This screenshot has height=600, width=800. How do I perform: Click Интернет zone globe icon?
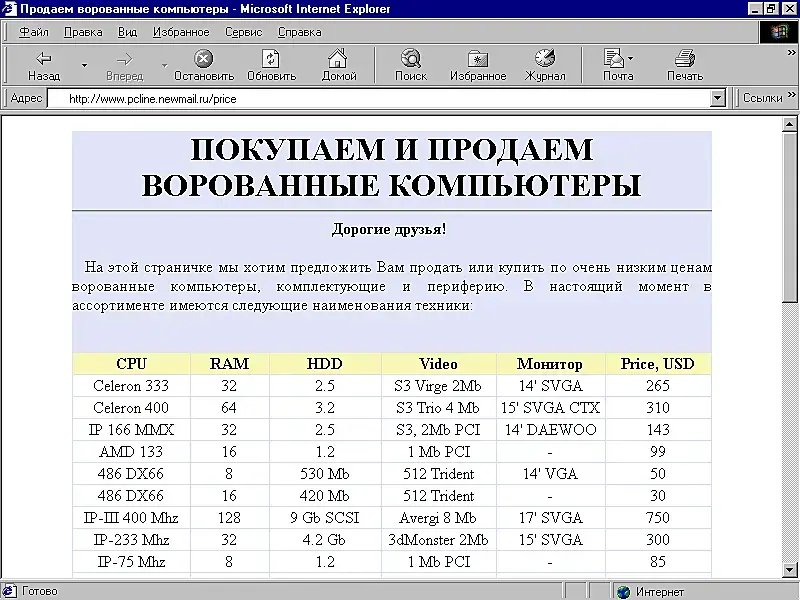[623, 591]
